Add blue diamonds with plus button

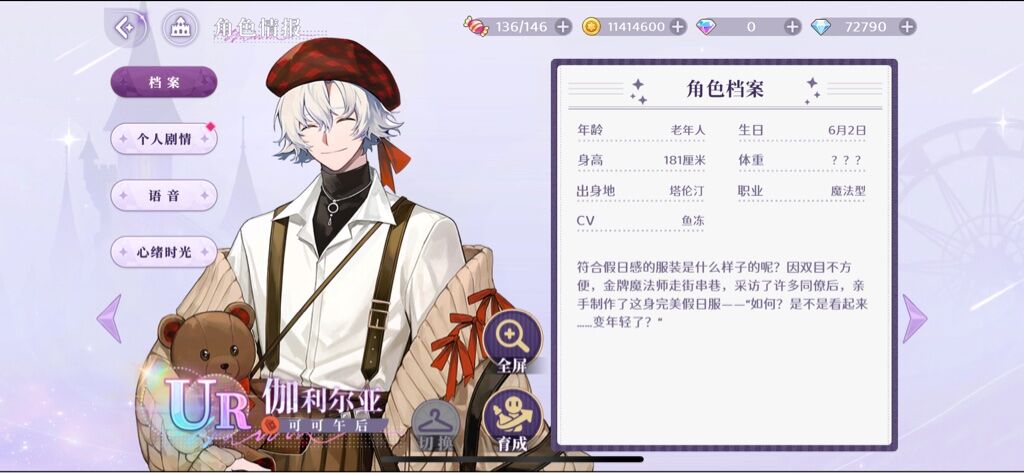906,27
